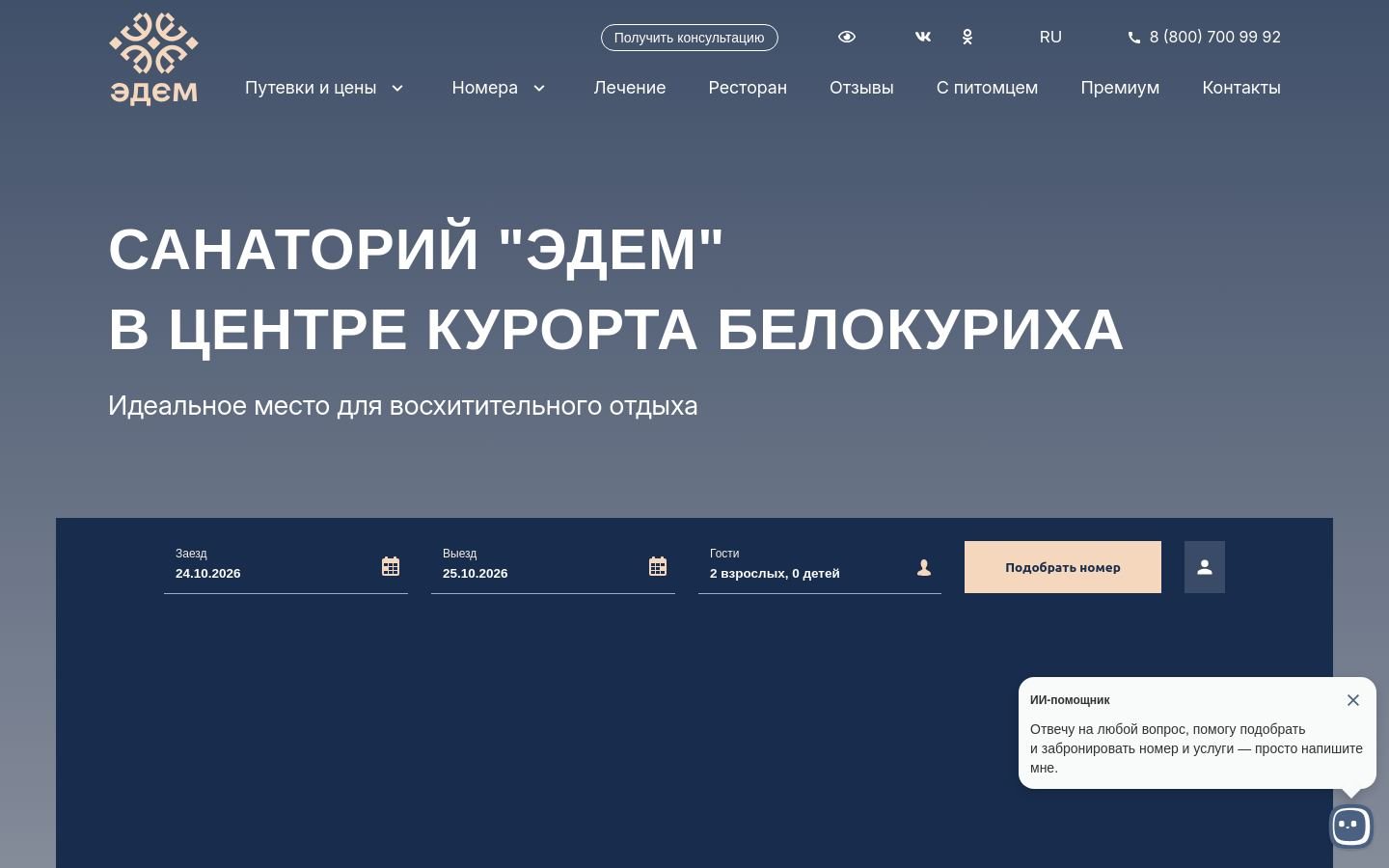Image resolution: width=1389 pixels, height=868 pixels.
Task: Click the subtitle Идеальное место для восхитительного отдыха
Action: [403, 406]
